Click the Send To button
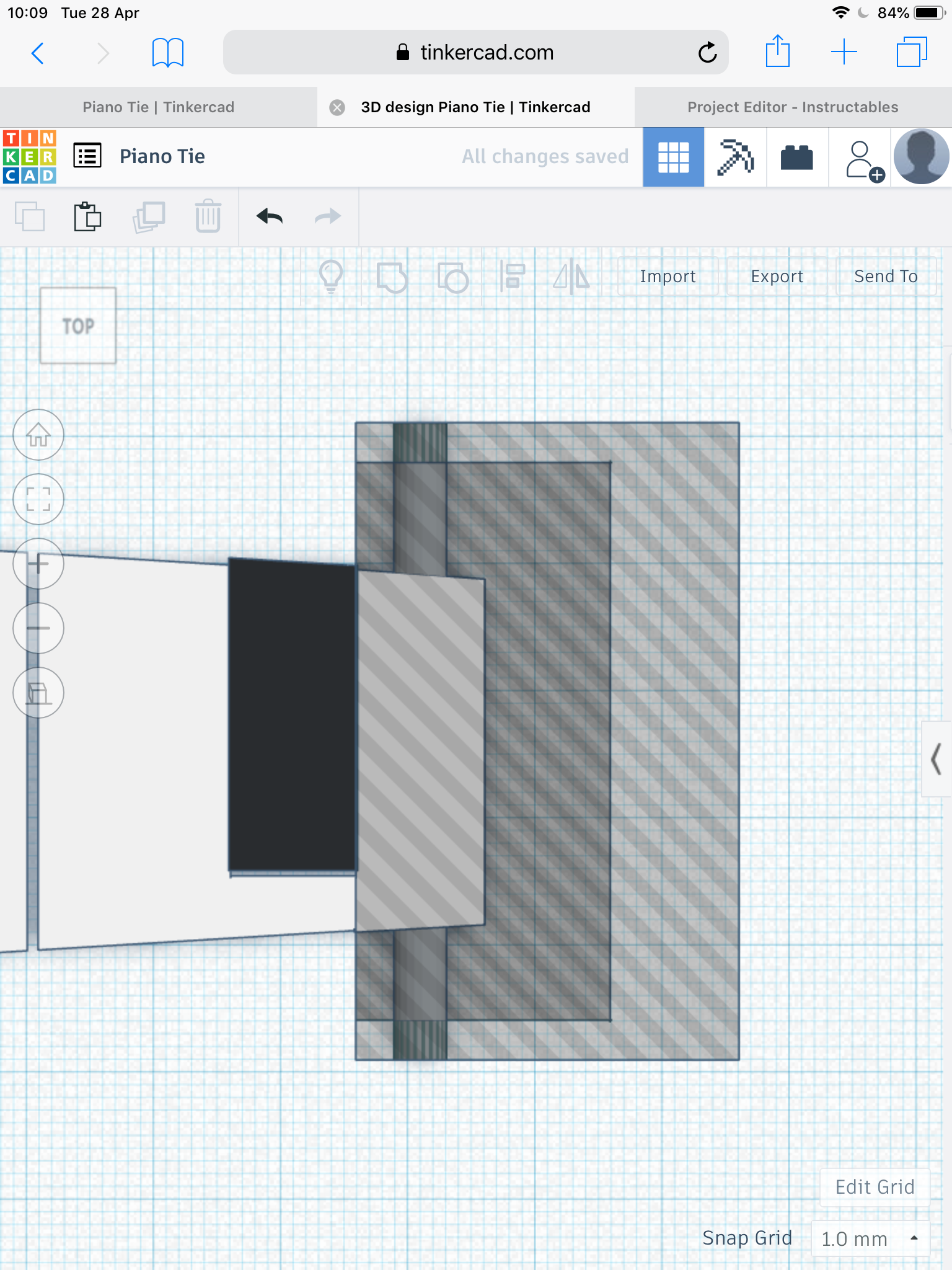The image size is (952, 1270). (x=886, y=277)
